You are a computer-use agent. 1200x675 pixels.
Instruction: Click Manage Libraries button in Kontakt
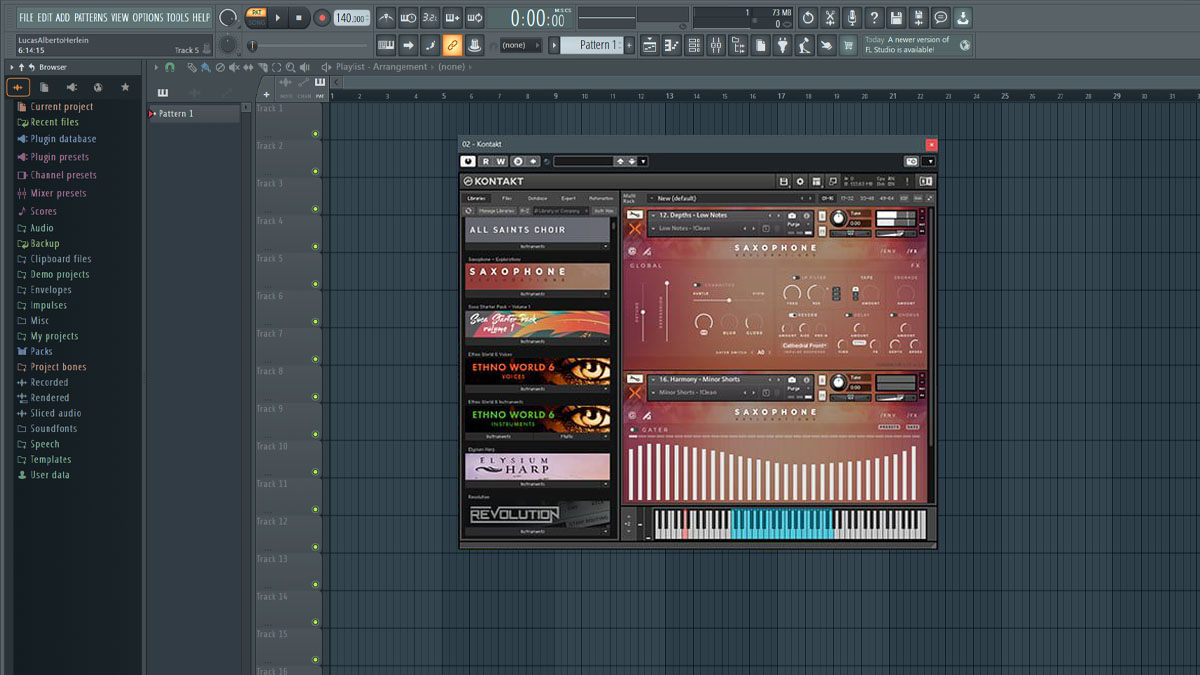tap(497, 211)
